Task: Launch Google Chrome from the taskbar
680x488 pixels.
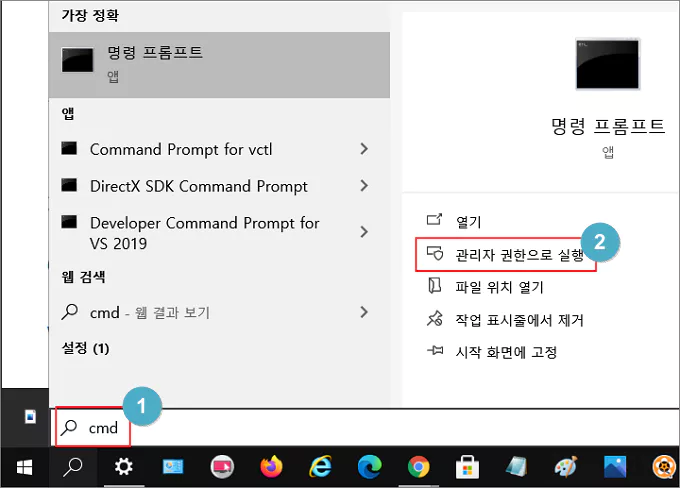Action: point(418,467)
